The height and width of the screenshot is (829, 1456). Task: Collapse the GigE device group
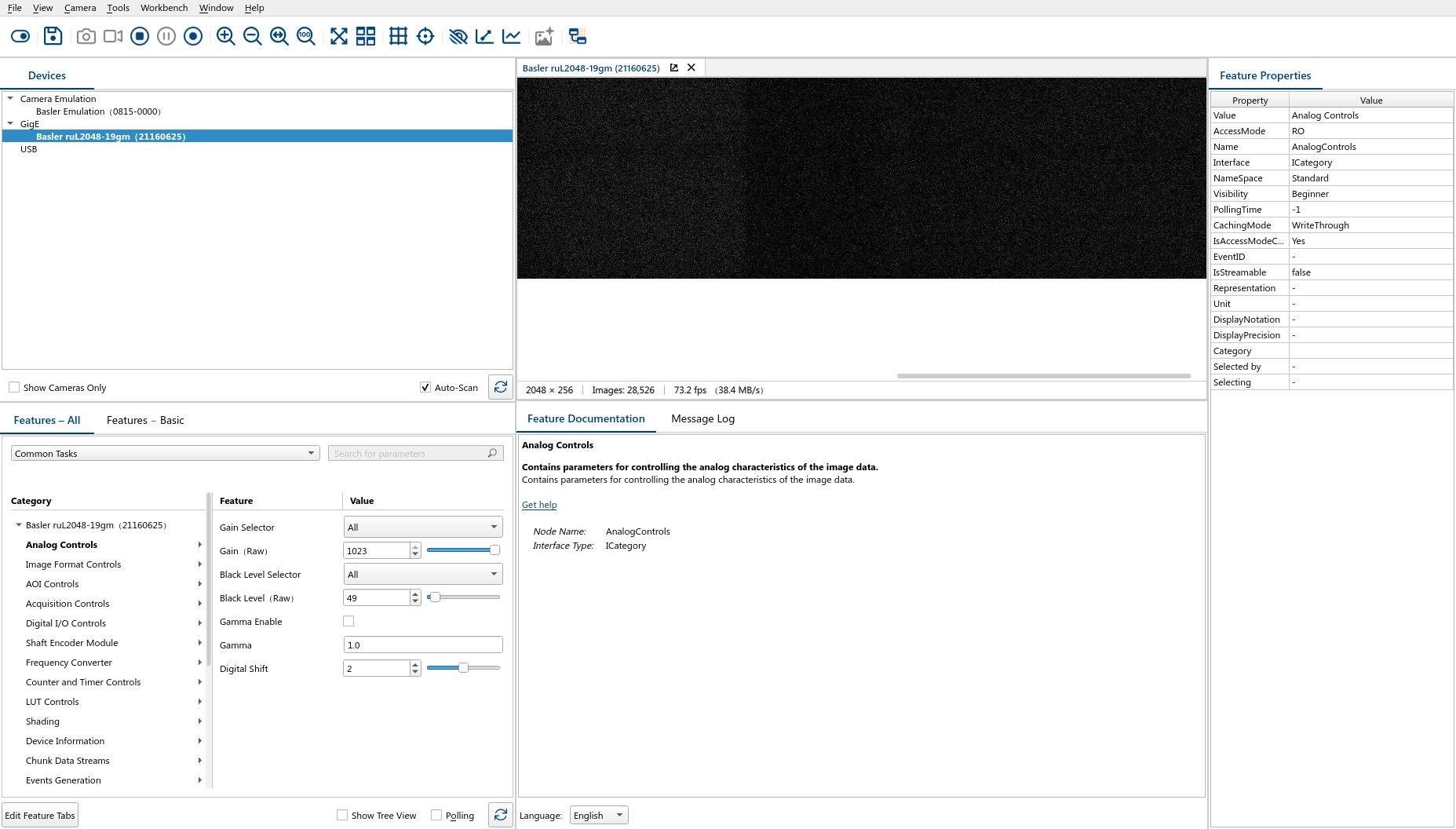coord(10,123)
